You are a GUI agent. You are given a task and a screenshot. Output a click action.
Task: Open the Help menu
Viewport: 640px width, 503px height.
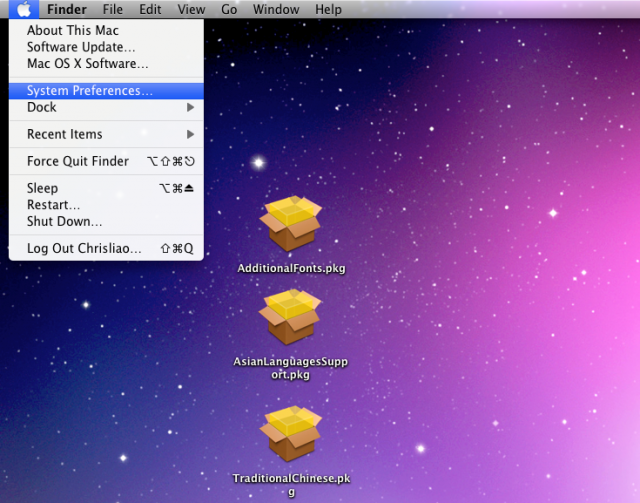pos(328,9)
